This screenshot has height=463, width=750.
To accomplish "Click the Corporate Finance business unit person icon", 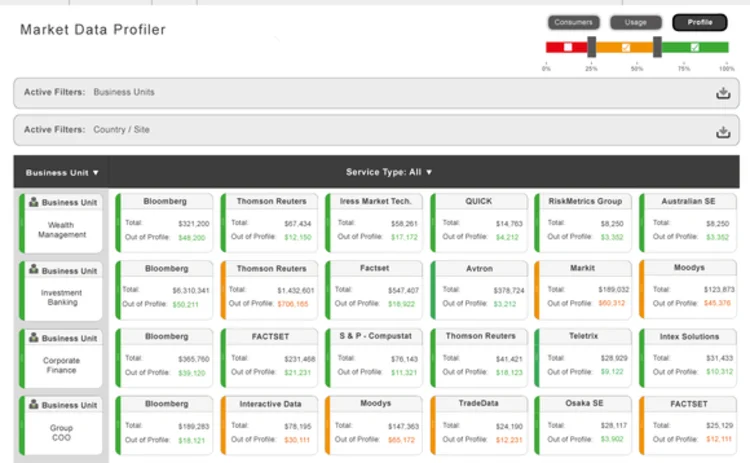I will (x=33, y=337).
